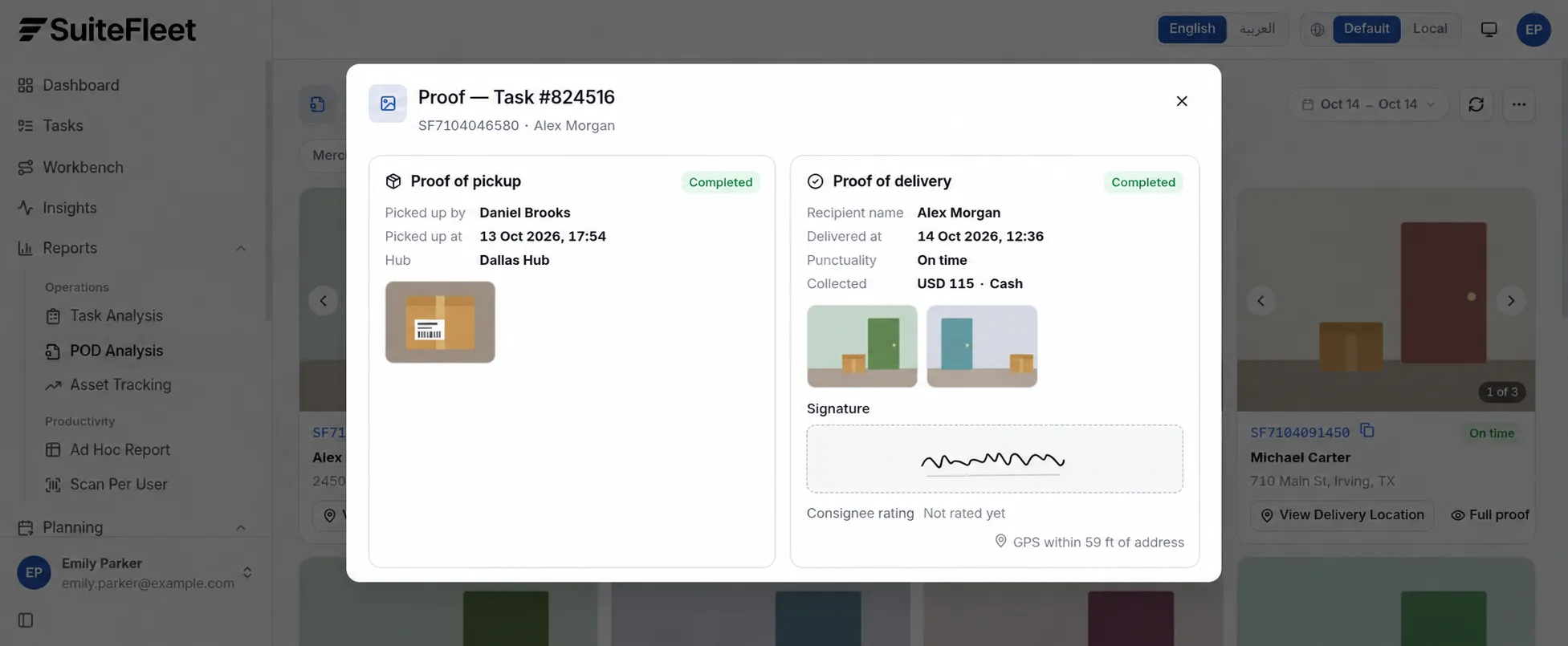Image resolution: width=1568 pixels, height=646 pixels.
Task: Click the SuiteFleet logo
Action: coord(107,30)
